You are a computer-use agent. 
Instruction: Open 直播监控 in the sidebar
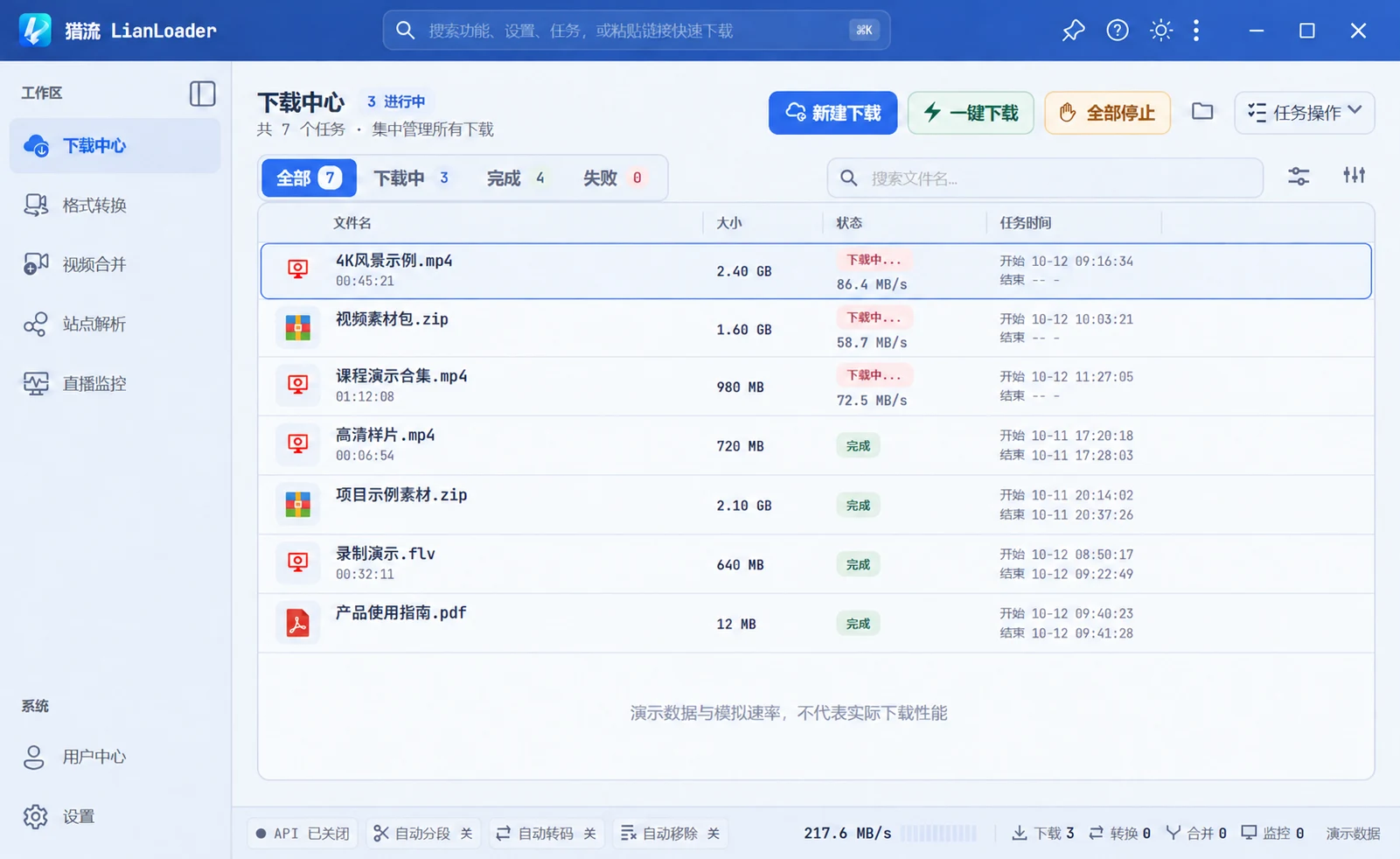pyautogui.click(x=115, y=383)
